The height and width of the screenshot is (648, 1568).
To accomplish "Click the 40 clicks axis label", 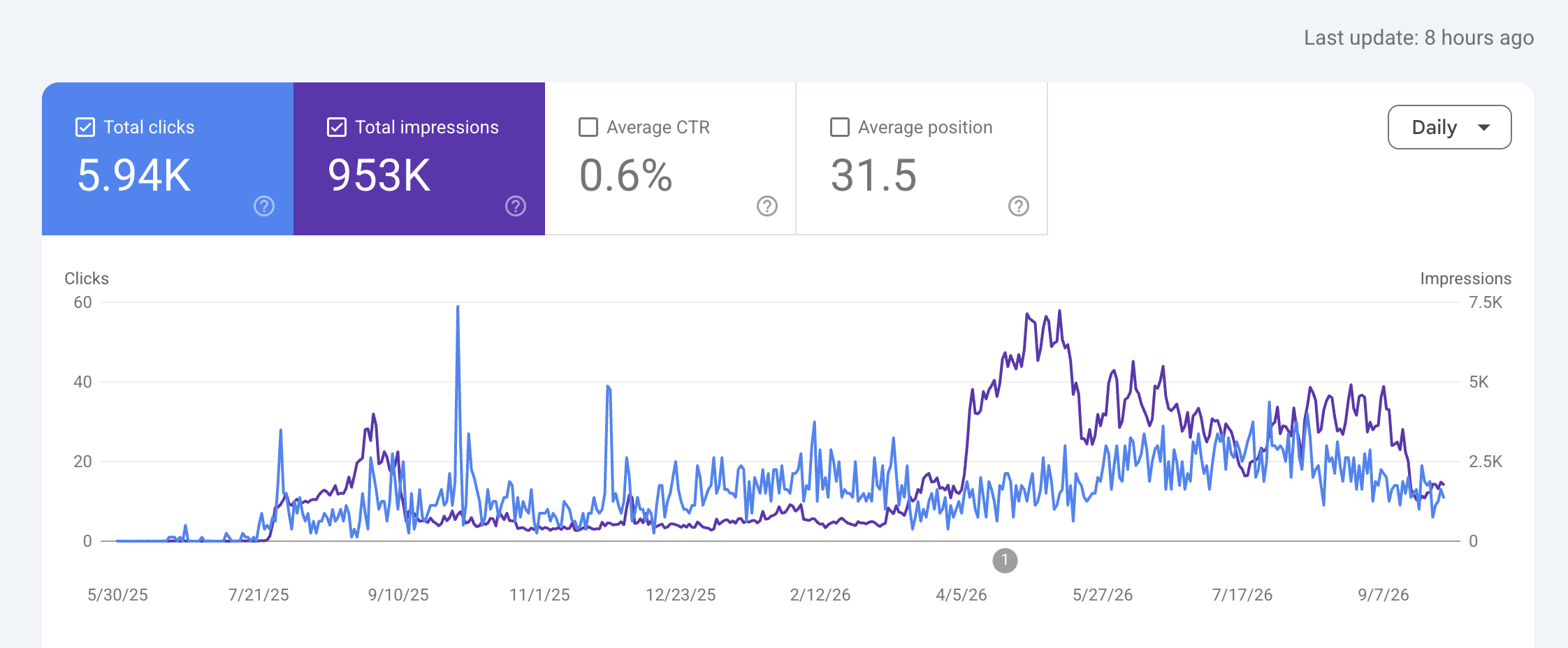I will 82,382.
